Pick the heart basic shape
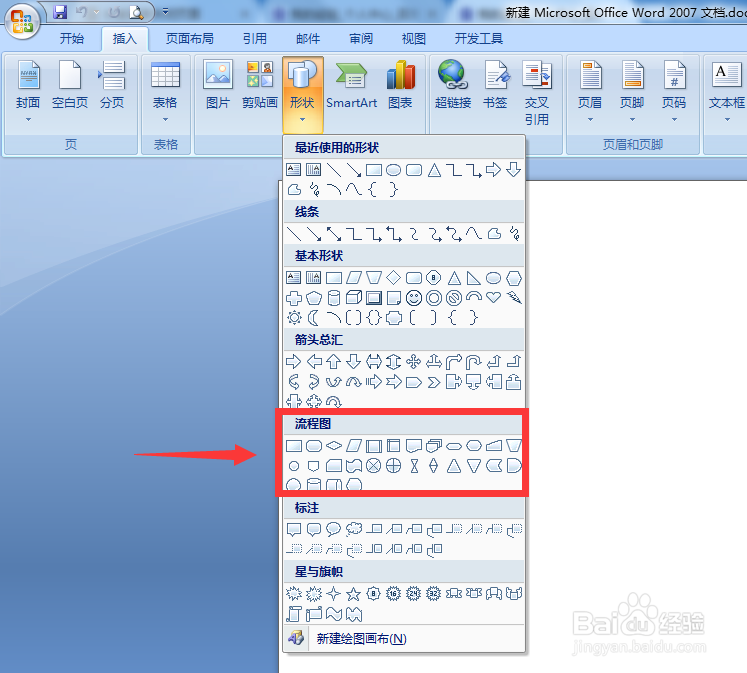The width and height of the screenshot is (747, 673). click(494, 298)
